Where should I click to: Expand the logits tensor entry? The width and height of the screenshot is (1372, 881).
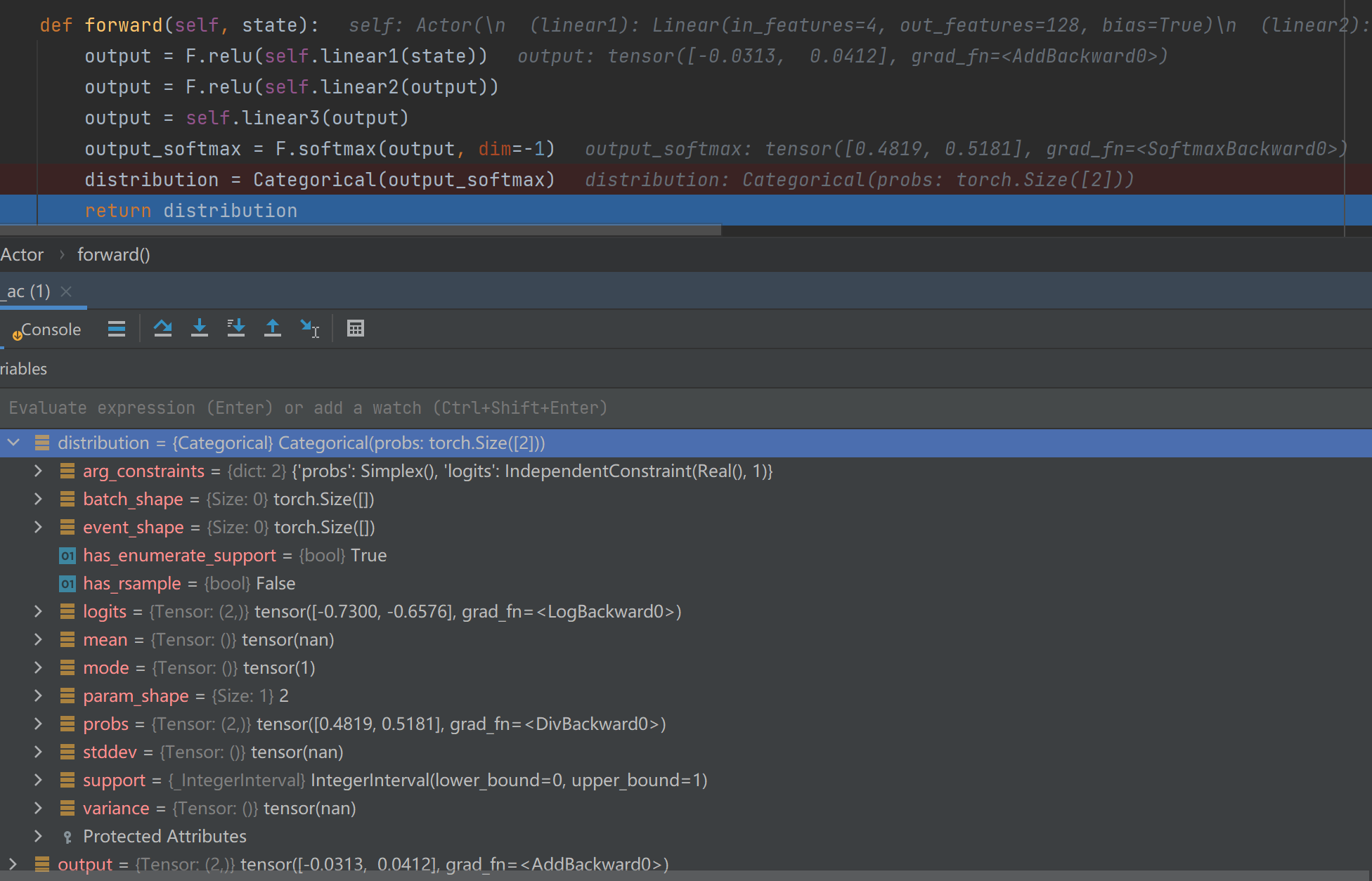37,611
